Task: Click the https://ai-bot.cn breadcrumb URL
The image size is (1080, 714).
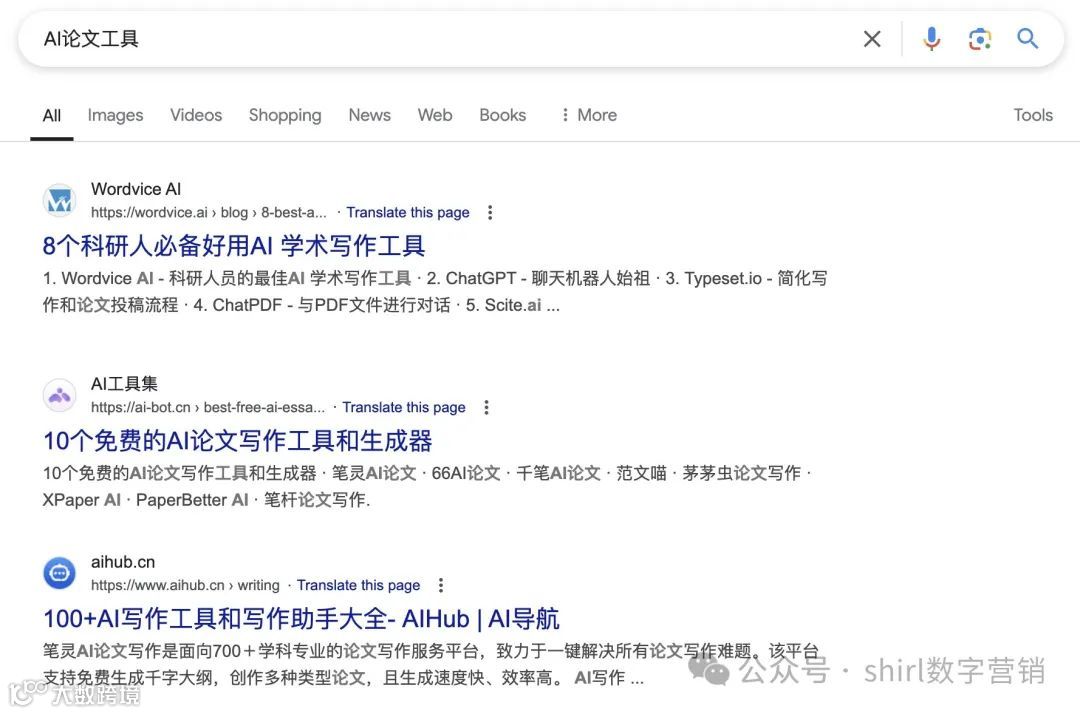Action: tap(207, 408)
